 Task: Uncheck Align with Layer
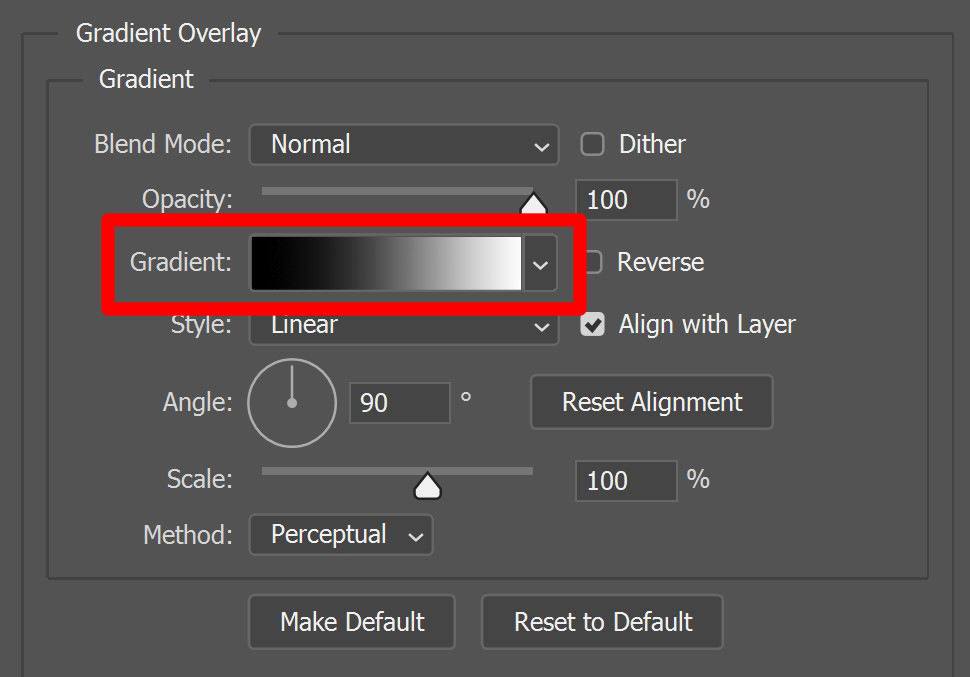(592, 324)
